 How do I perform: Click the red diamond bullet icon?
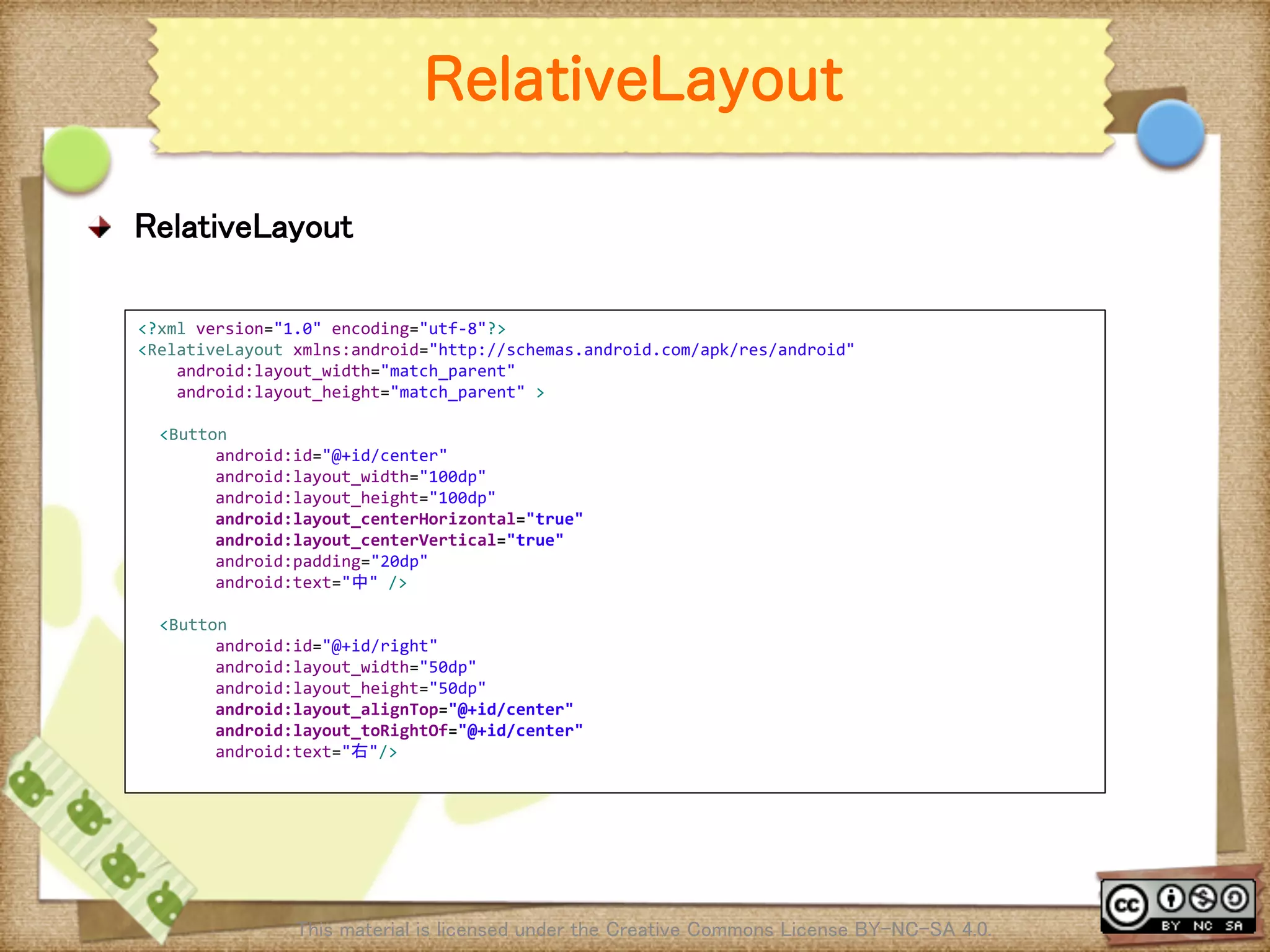pos(99,227)
